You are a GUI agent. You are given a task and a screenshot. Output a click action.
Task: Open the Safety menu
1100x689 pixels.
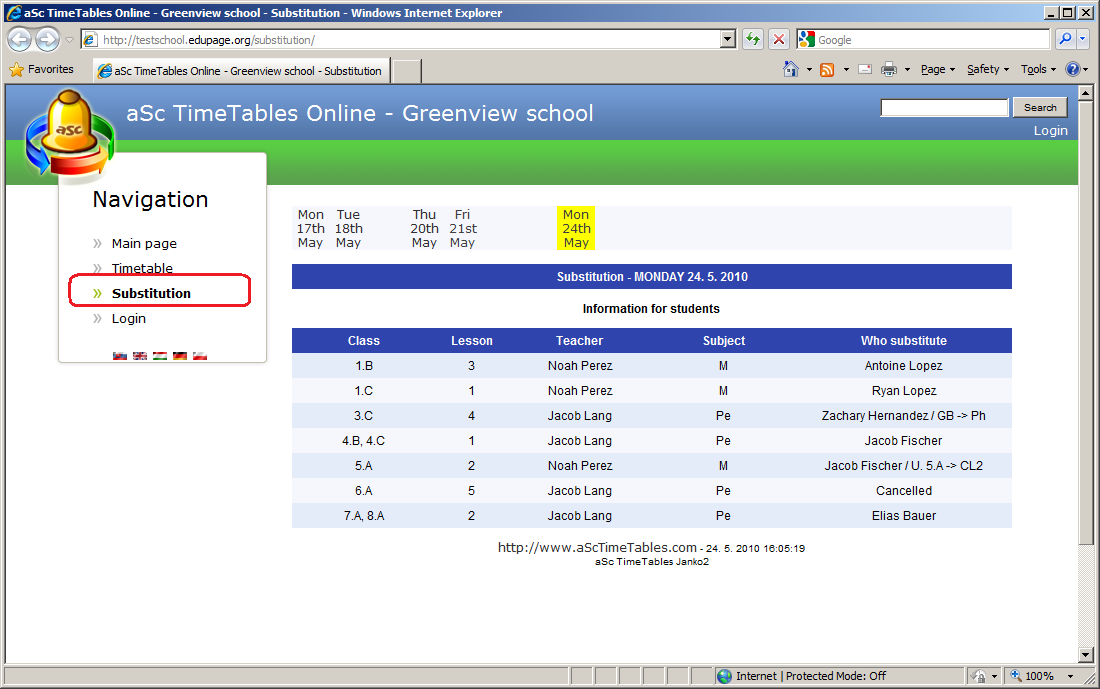988,69
